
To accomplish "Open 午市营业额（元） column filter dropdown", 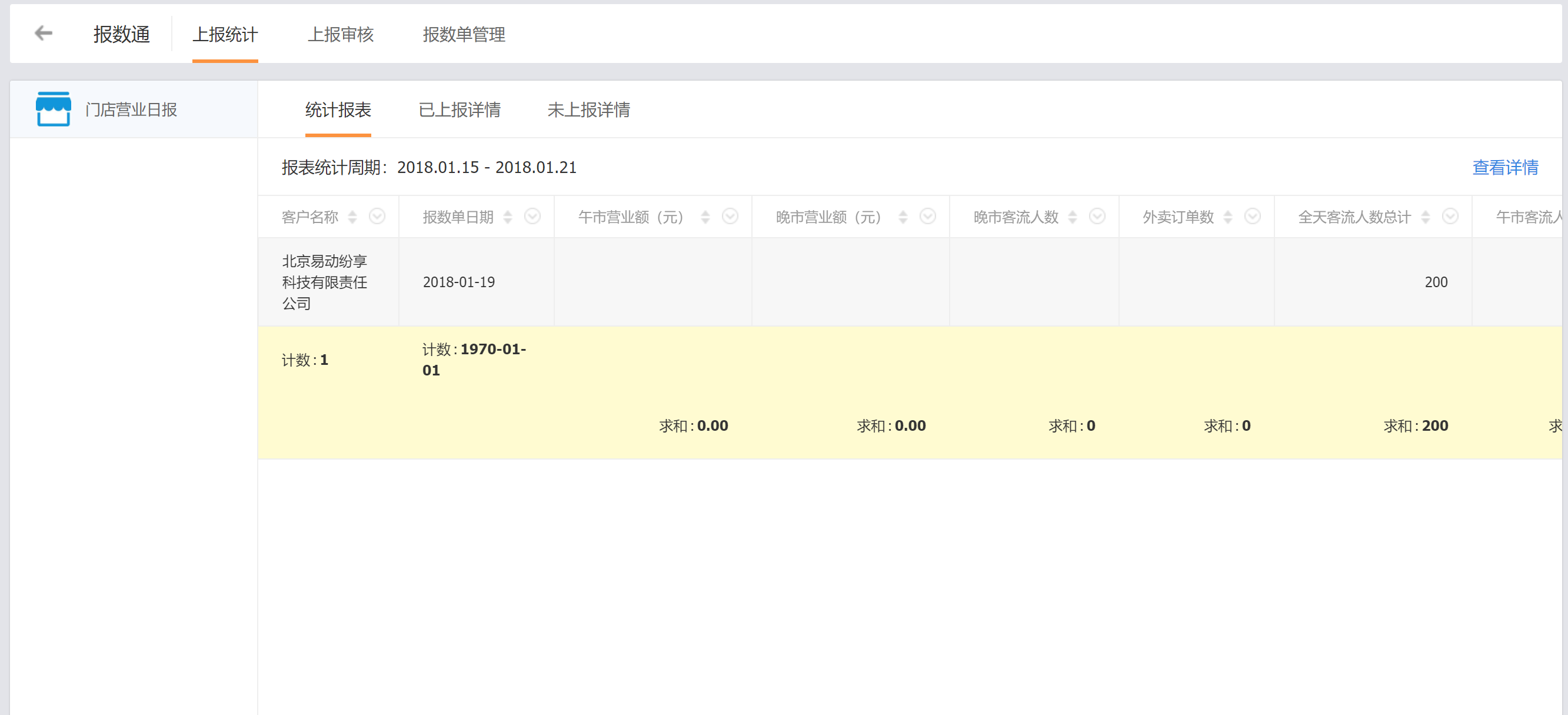I will click(x=730, y=216).
